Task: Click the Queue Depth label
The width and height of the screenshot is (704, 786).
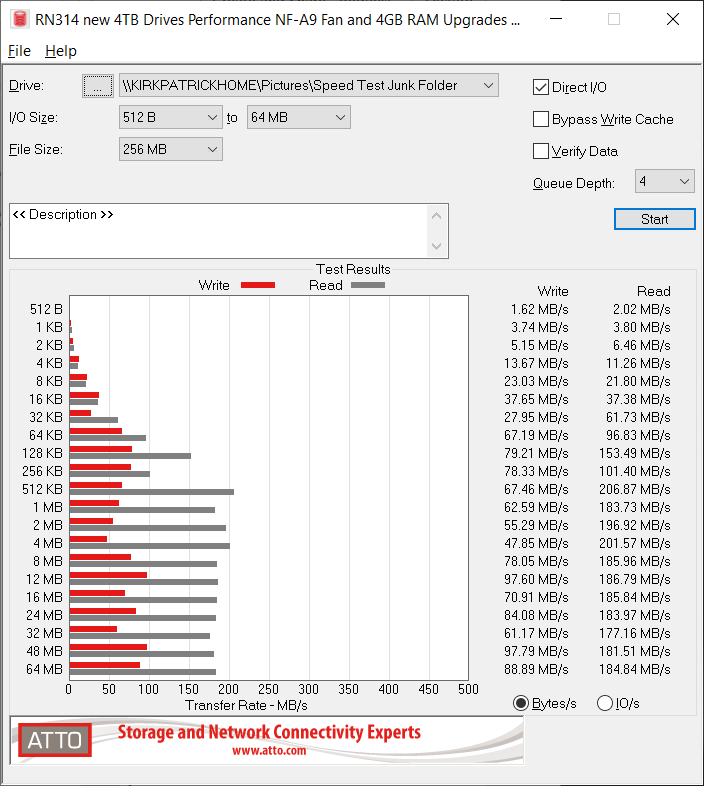Action: pos(574,183)
